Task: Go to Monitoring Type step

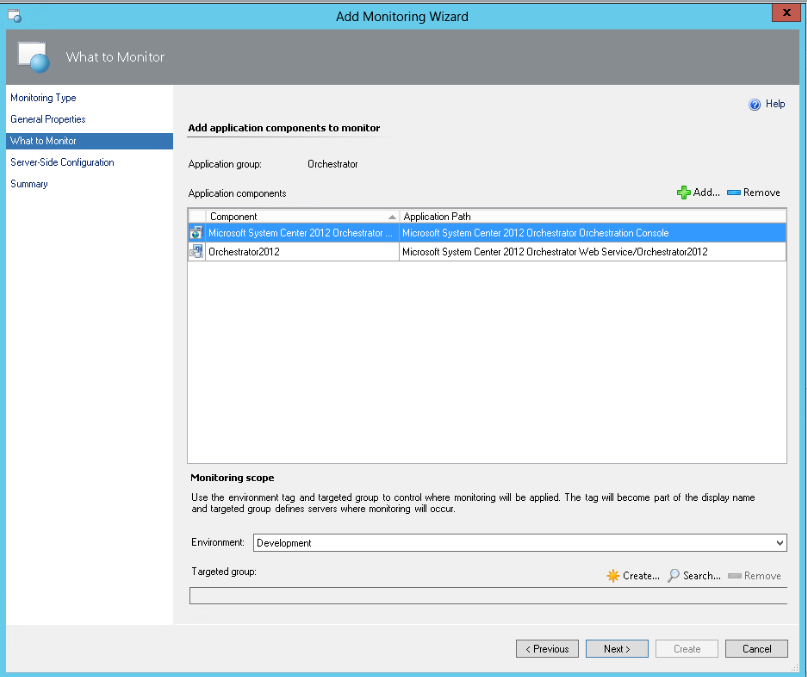Action: point(43,98)
